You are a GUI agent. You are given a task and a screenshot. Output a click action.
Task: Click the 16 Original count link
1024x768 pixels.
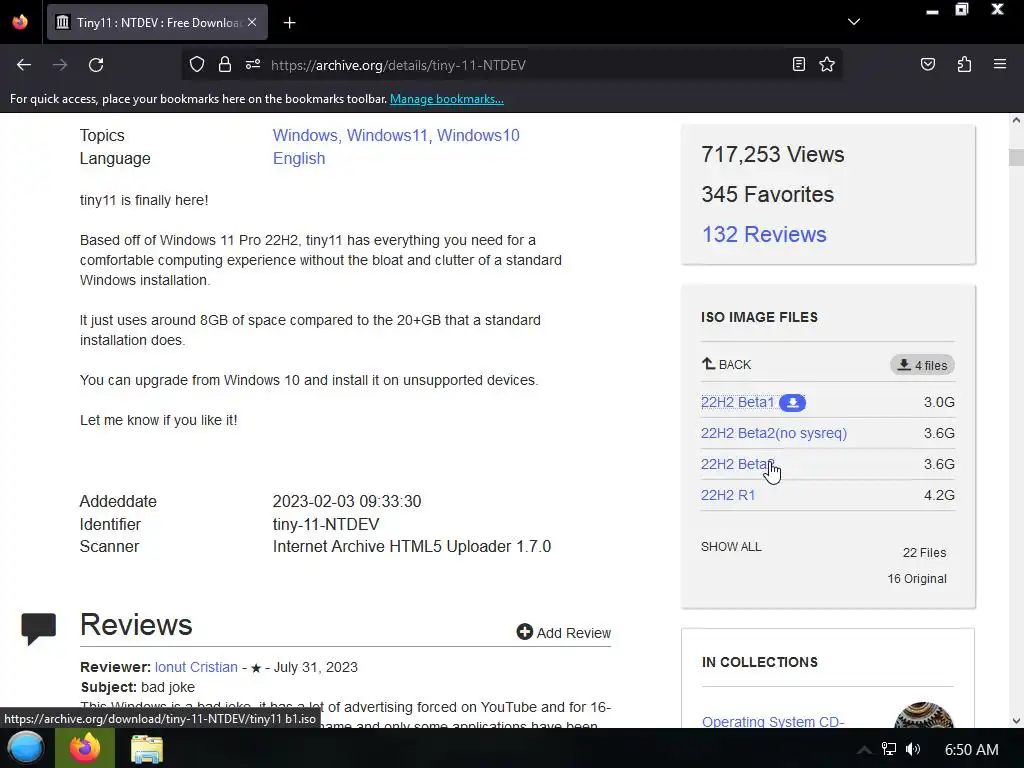tap(917, 579)
